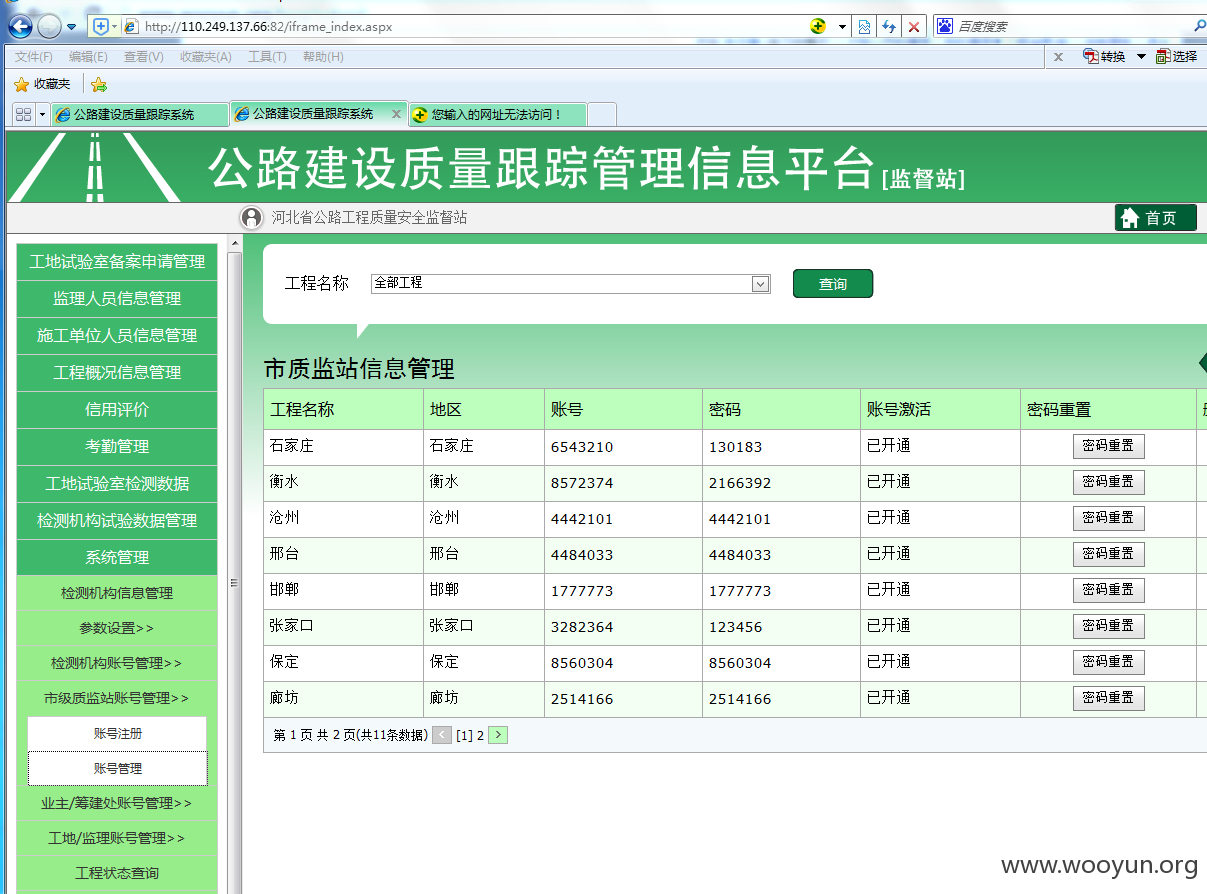Collapse 市级质监站账号管理>> submenu
This screenshot has width=1207, height=894.
(x=117, y=698)
